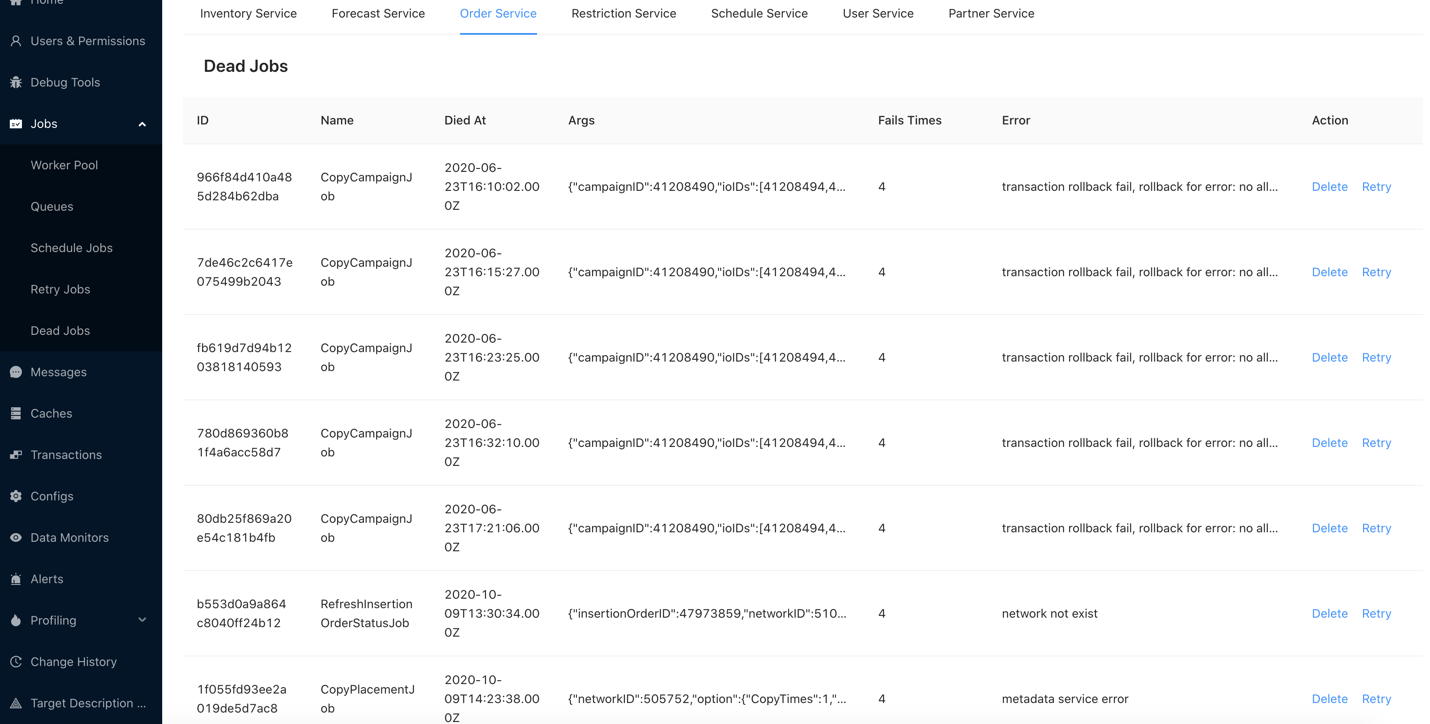Click the Transactions icon in sidebar
The image size is (1430, 724).
16,455
